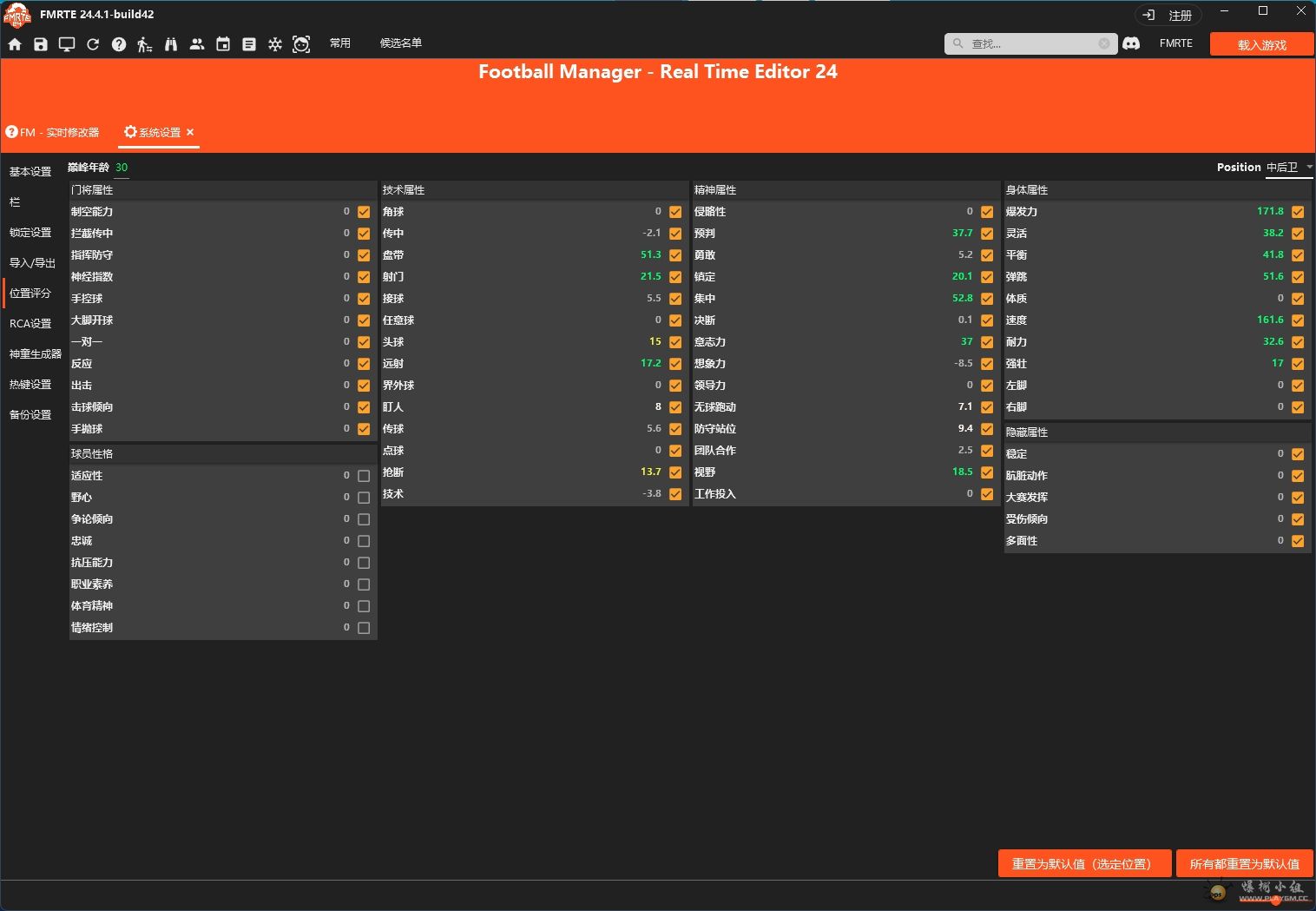Uncheck the 预判 checkbox
This screenshot has height=911, width=1316.
pyautogui.click(x=987, y=234)
